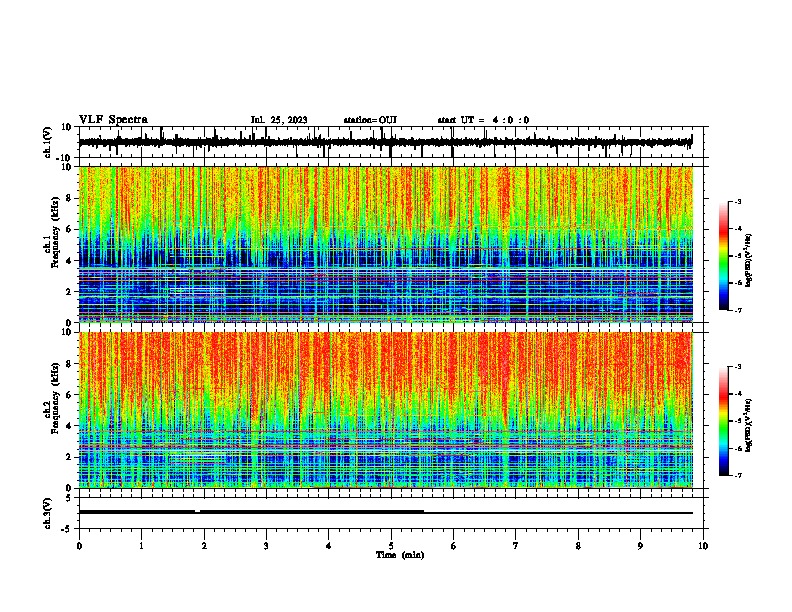Click inside the ch.2 spectrogram panel
This screenshot has width=792, height=612.
point(386,410)
